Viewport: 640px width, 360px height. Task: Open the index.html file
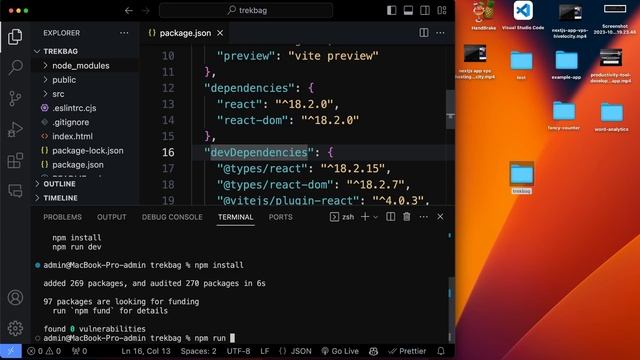tap(72, 136)
